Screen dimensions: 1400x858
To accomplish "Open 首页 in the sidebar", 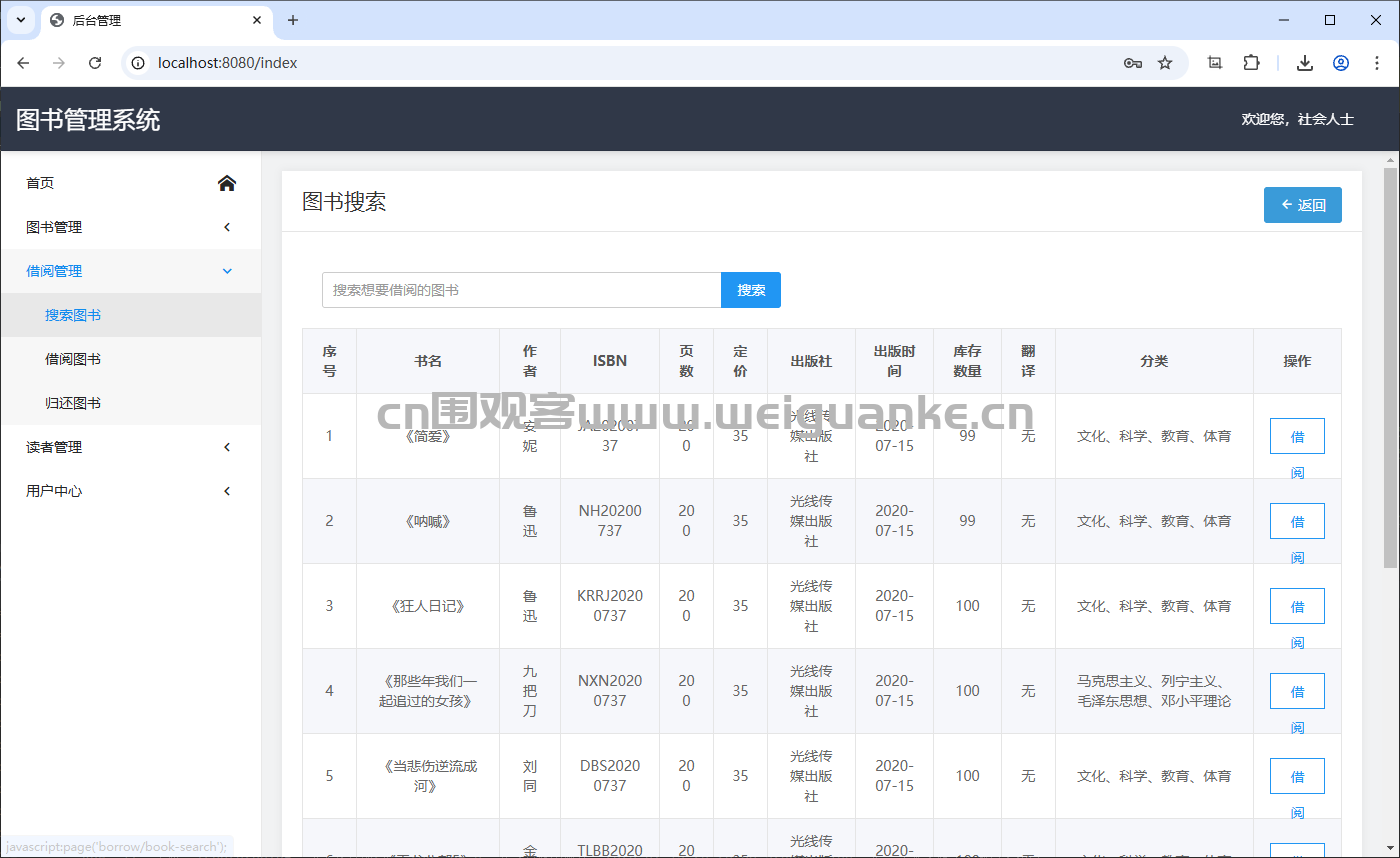I will 130,183.
